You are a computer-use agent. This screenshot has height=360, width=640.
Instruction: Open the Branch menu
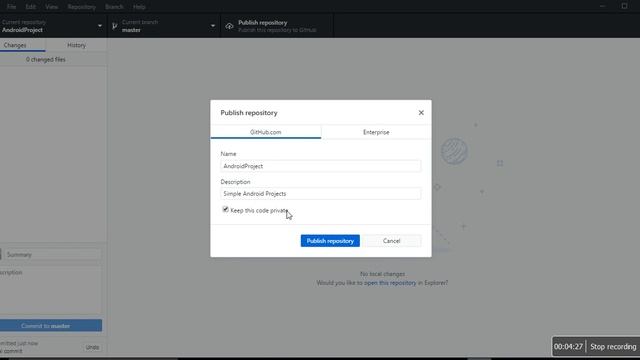(114, 7)
